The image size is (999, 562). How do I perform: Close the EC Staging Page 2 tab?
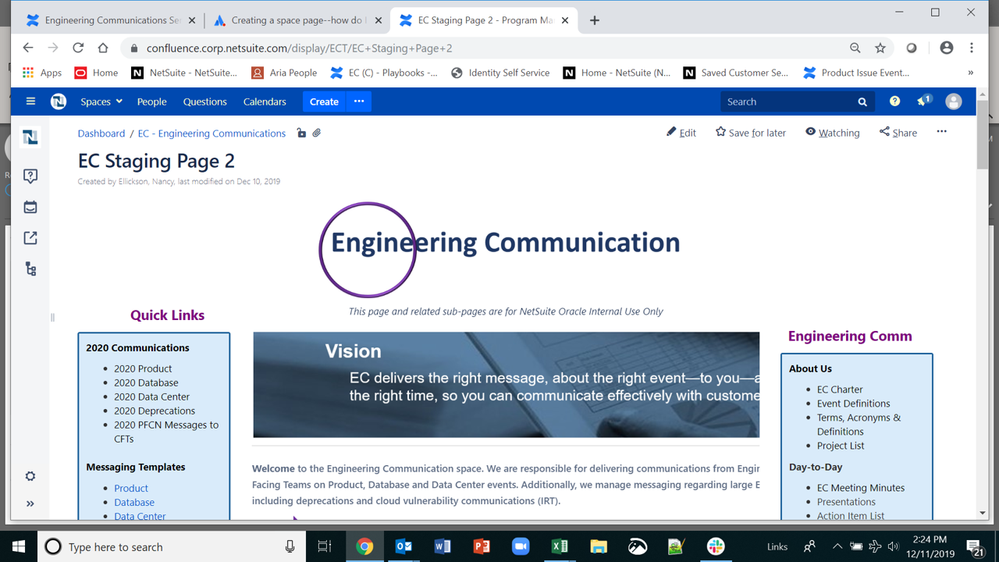[x=564, y=20]
